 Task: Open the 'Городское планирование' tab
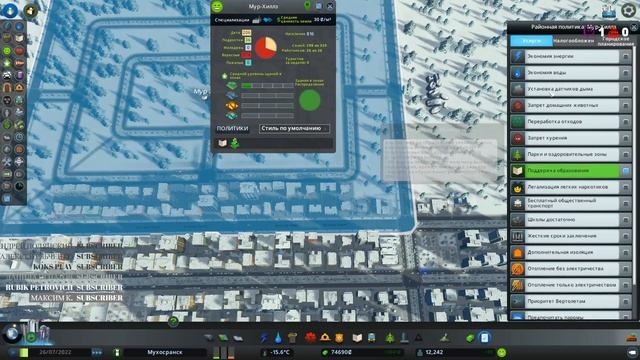615,41
